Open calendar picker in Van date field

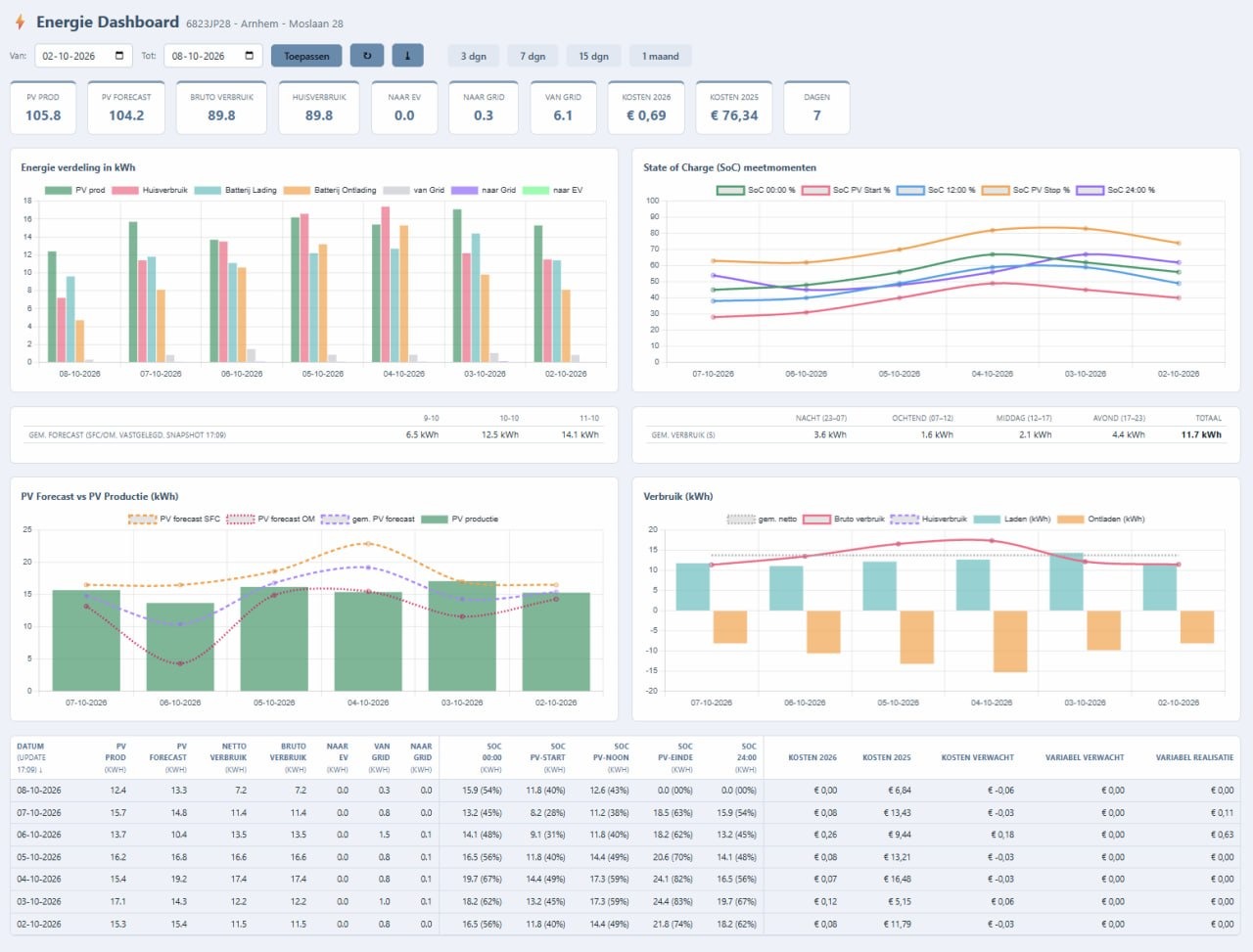point(119,56)
